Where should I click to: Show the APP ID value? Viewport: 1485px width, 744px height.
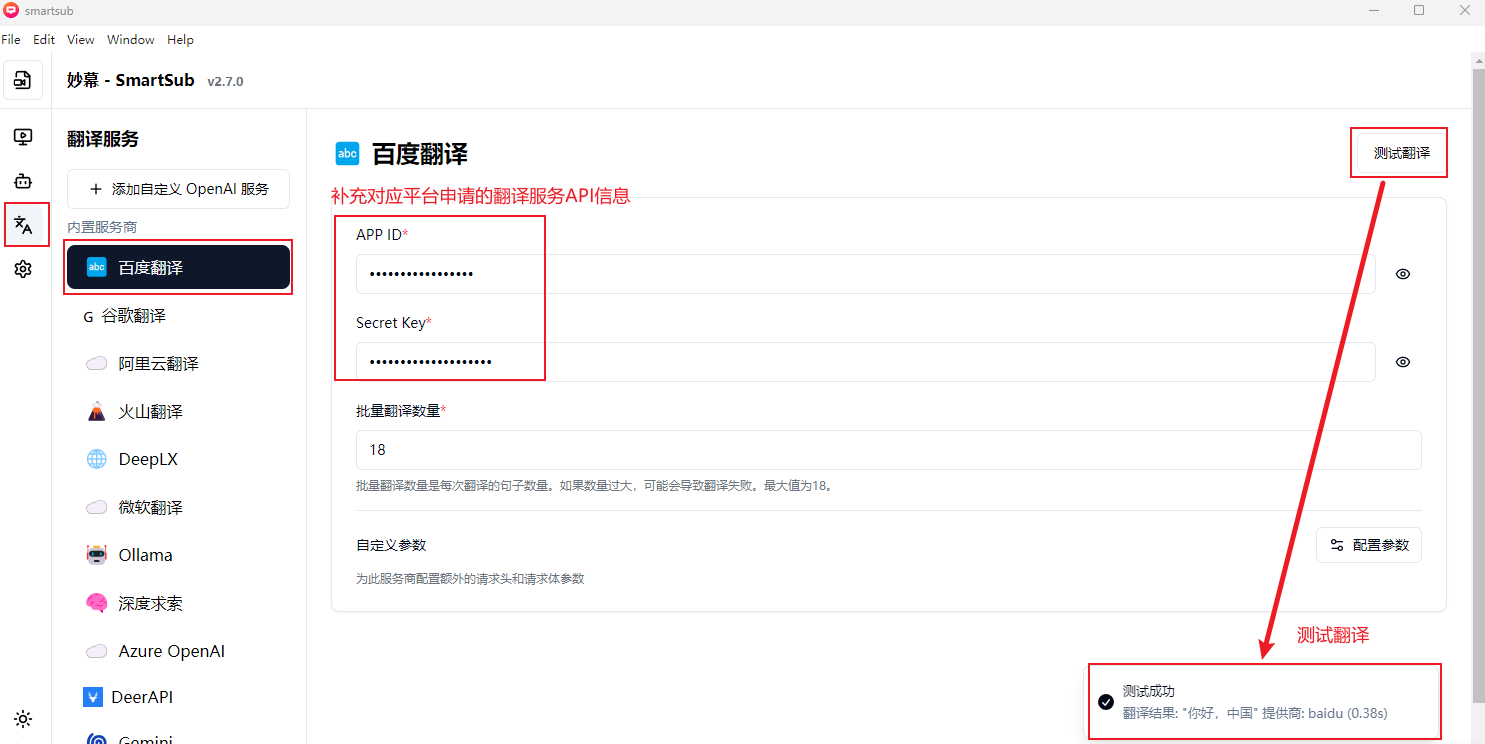[x=1403, y=274]
